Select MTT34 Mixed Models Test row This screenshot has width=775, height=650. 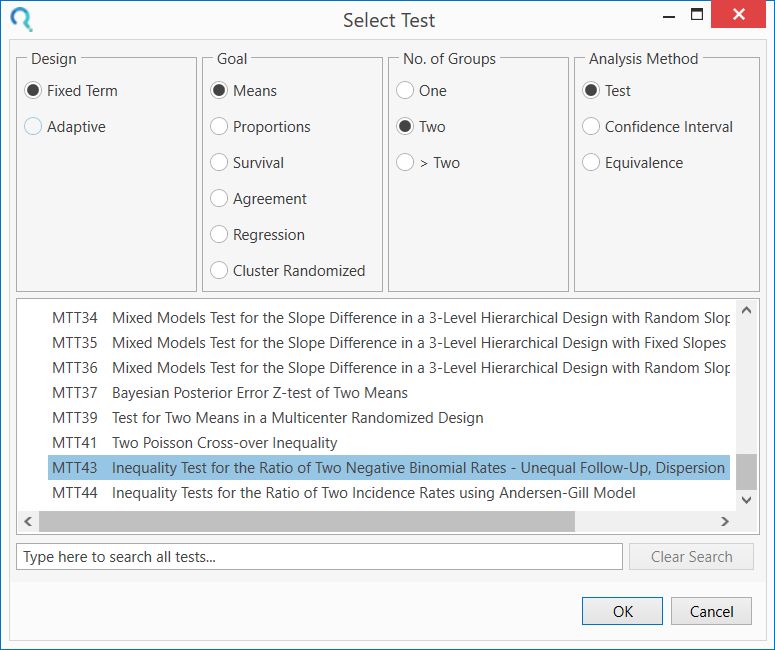pos(389,318)
